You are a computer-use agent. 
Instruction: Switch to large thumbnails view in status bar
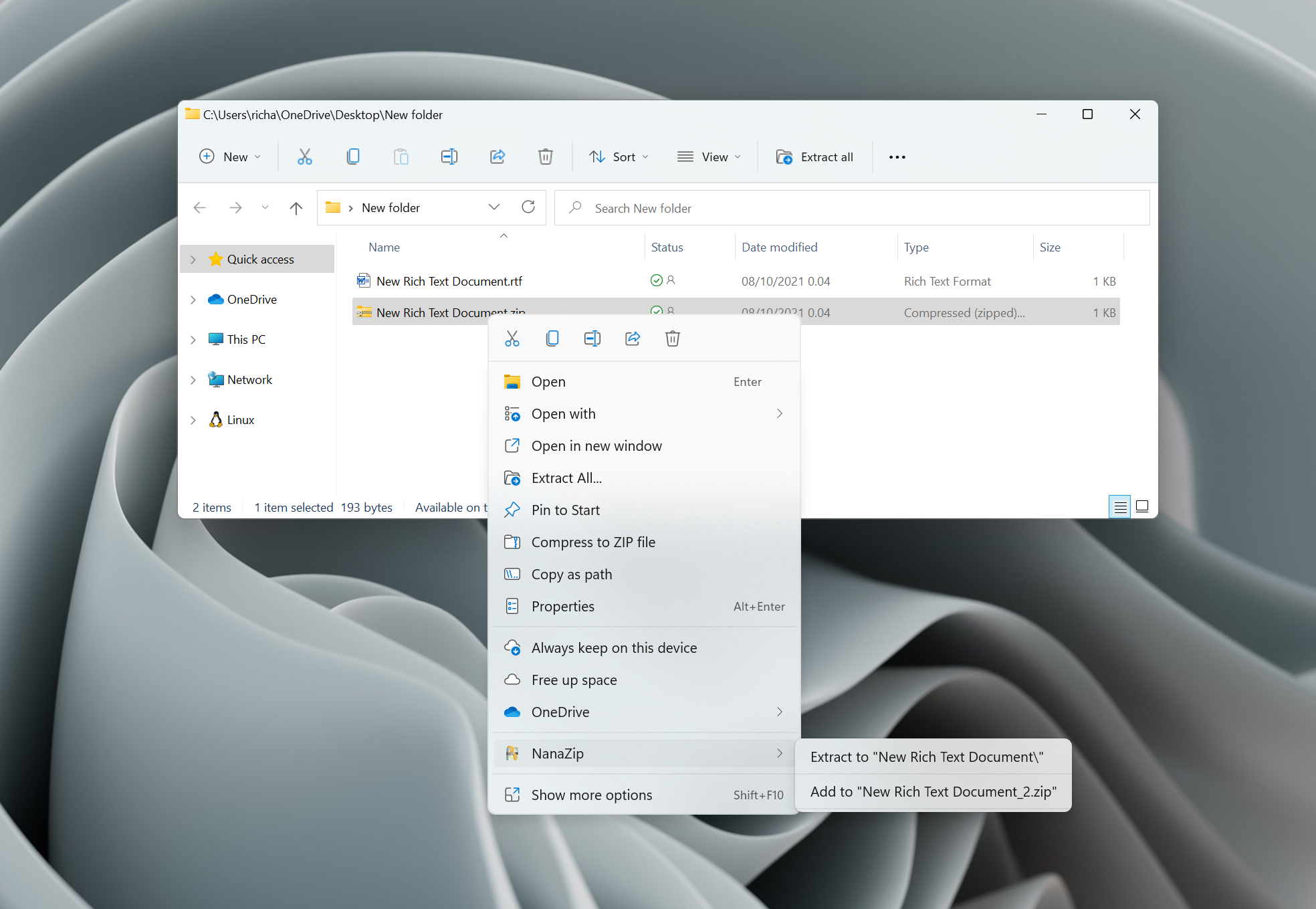point(1142,506)
